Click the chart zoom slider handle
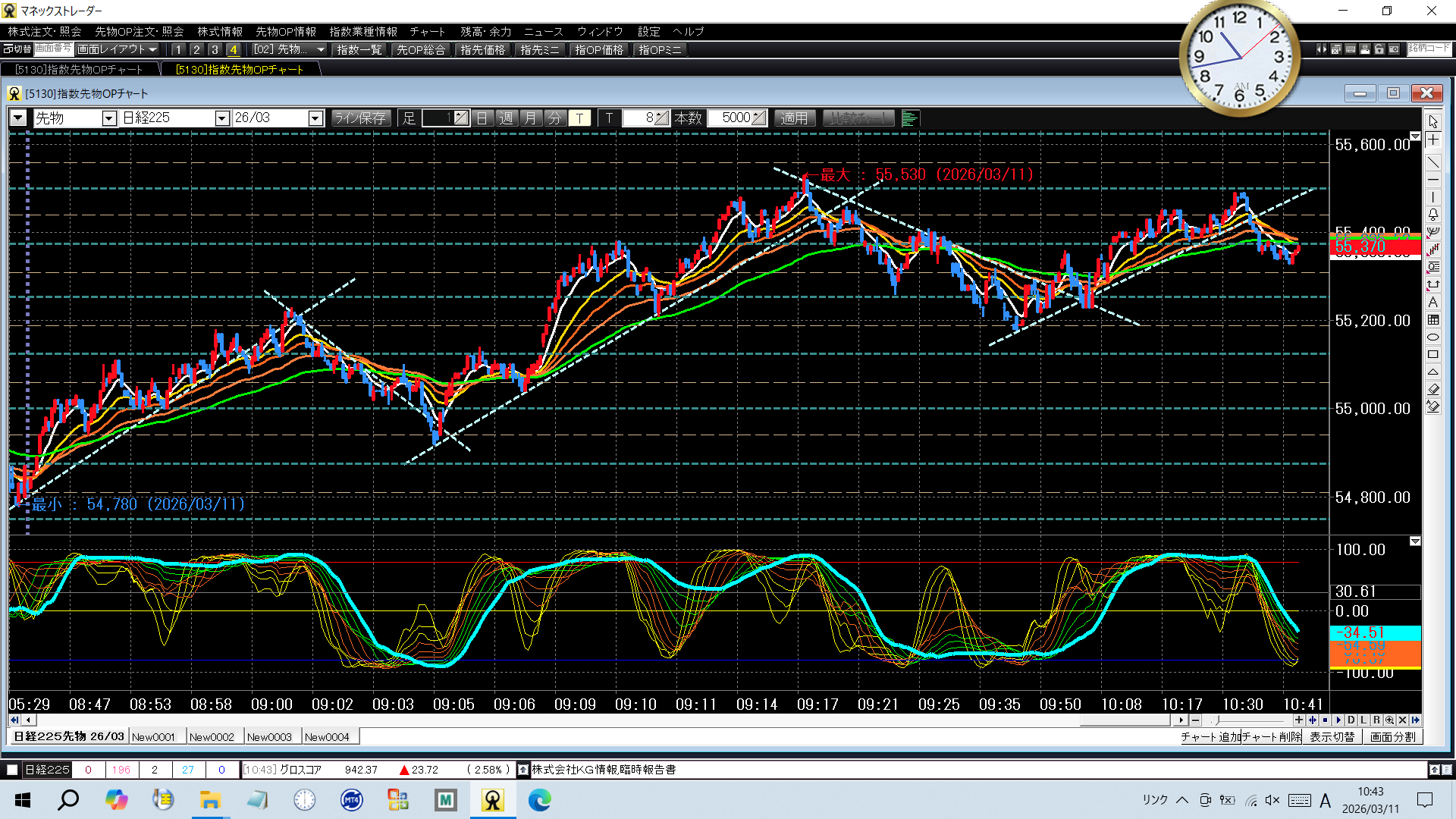 (x=1216, y=720)
